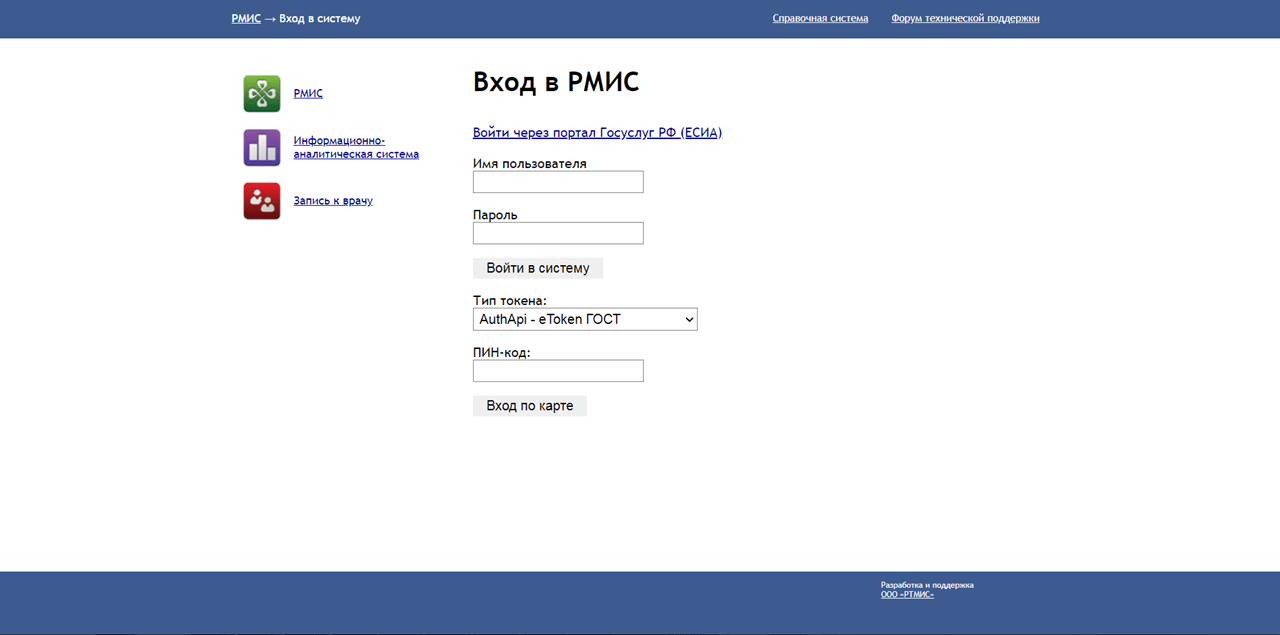1280x635 pixels.
Task: Open the red Запись к врачу icon
Action: 262,201
